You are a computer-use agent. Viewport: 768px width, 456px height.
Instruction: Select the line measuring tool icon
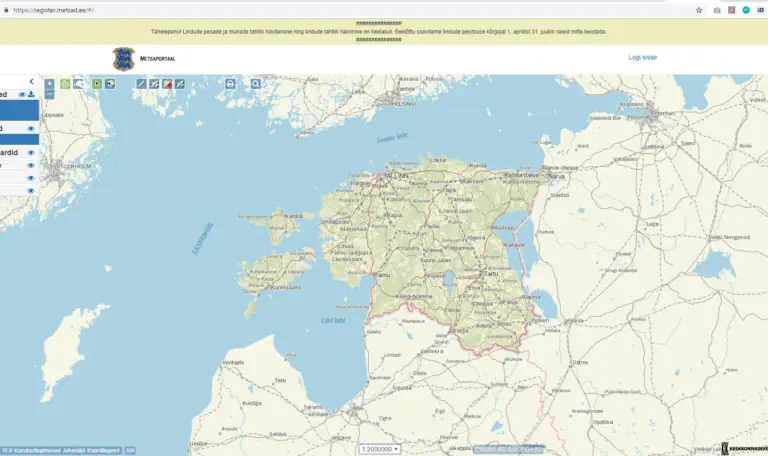(141, 84)
